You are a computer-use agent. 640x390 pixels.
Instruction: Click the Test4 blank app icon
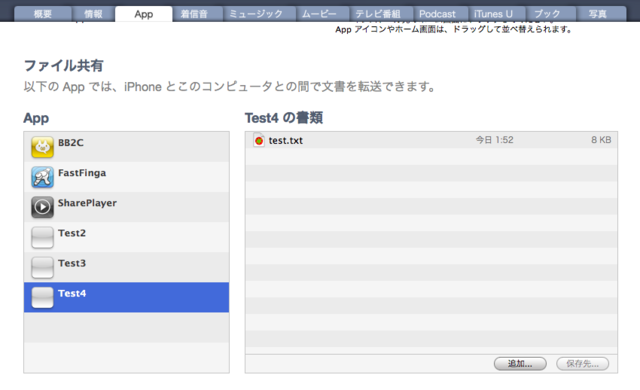(x=42, y=297)
